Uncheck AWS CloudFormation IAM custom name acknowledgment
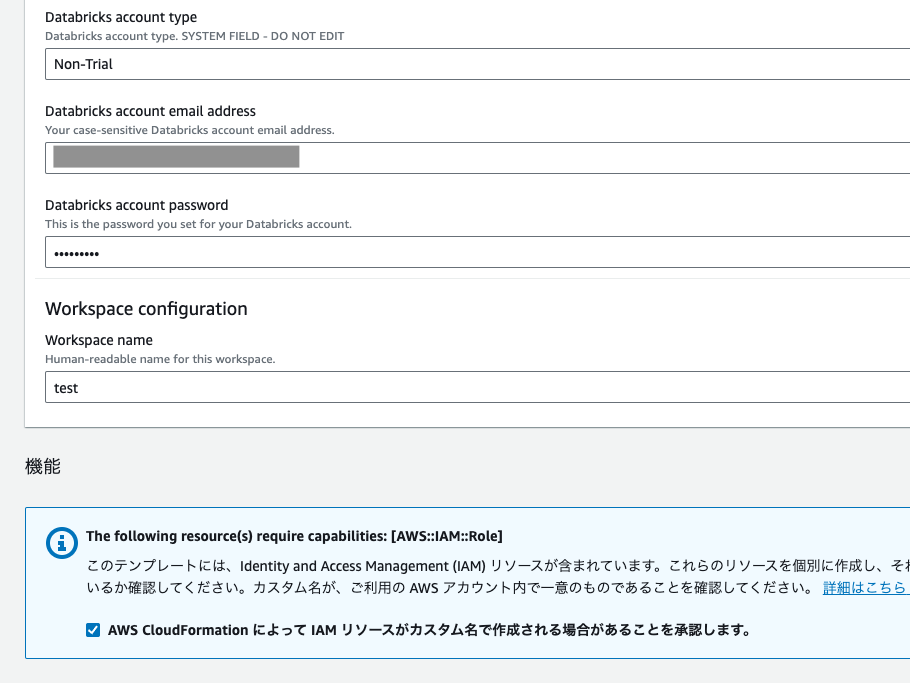Viewport: 910px width, 683px height. (93, 630)
